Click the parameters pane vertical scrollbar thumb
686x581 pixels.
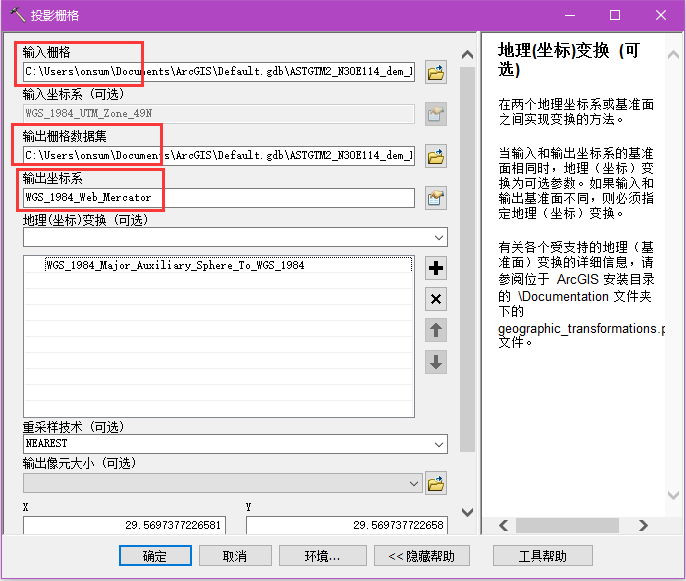click(467, 259)
